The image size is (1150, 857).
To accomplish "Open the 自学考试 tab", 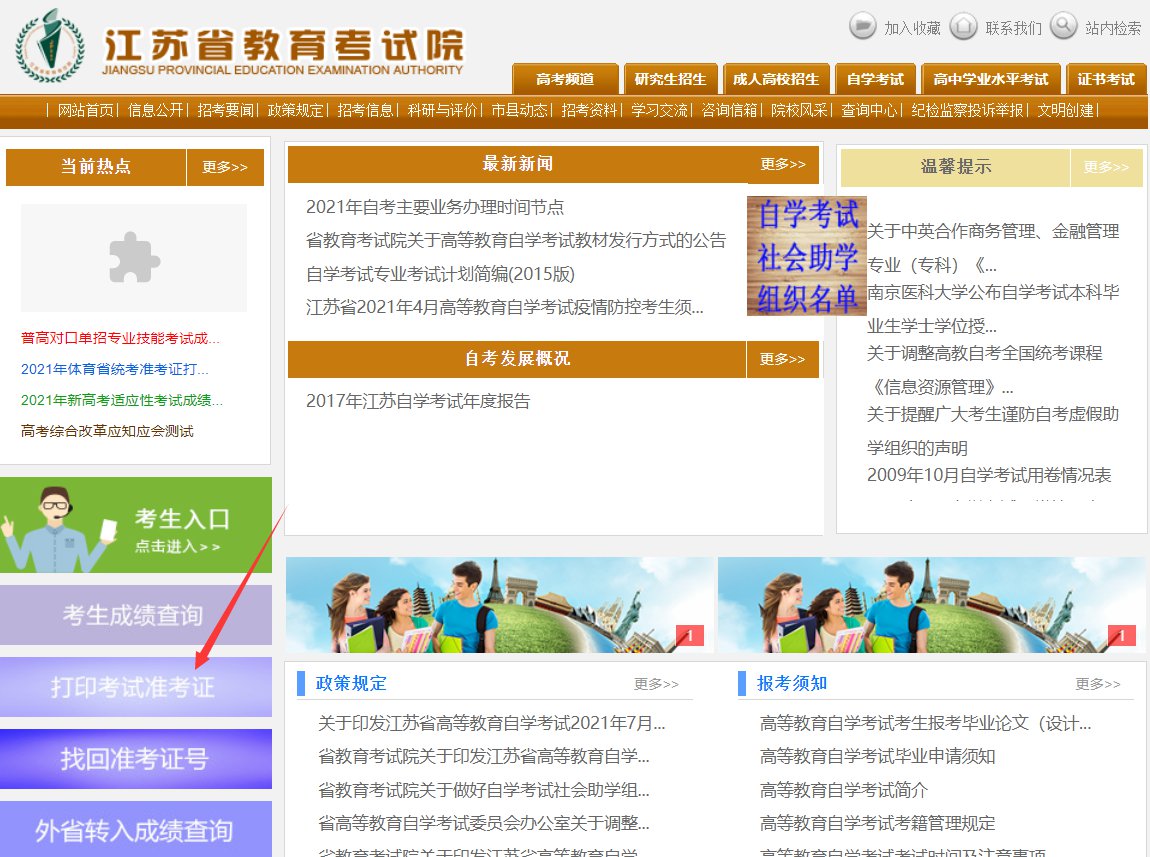I will 874,79.
